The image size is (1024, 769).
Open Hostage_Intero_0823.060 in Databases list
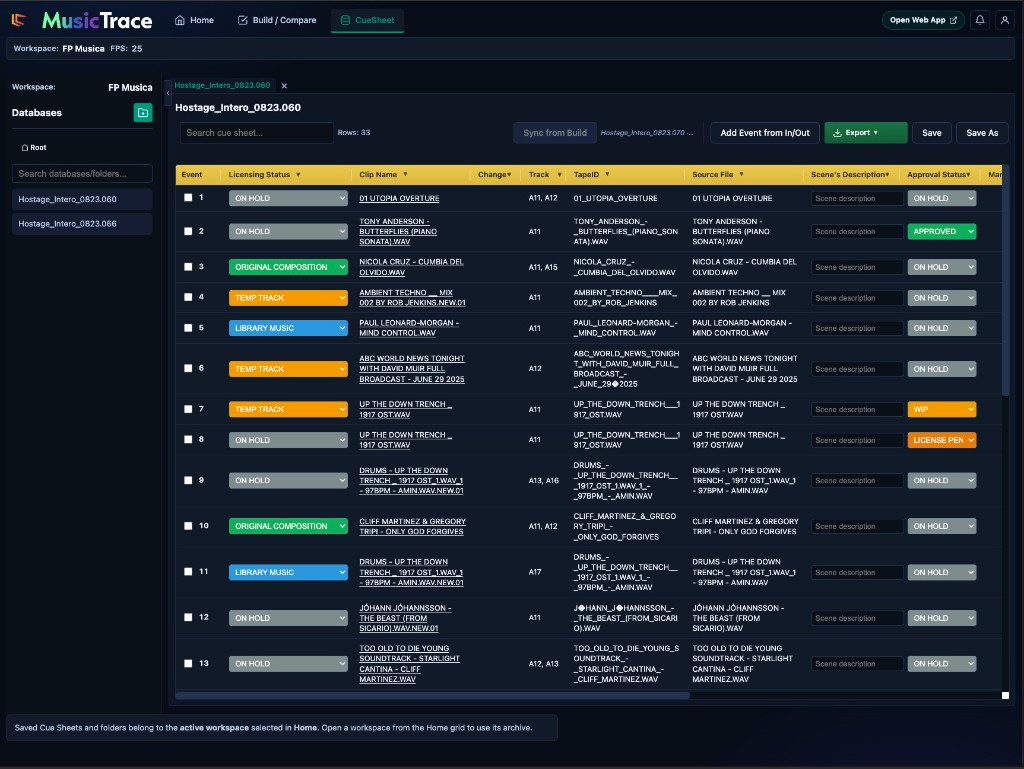pos(82,199)
